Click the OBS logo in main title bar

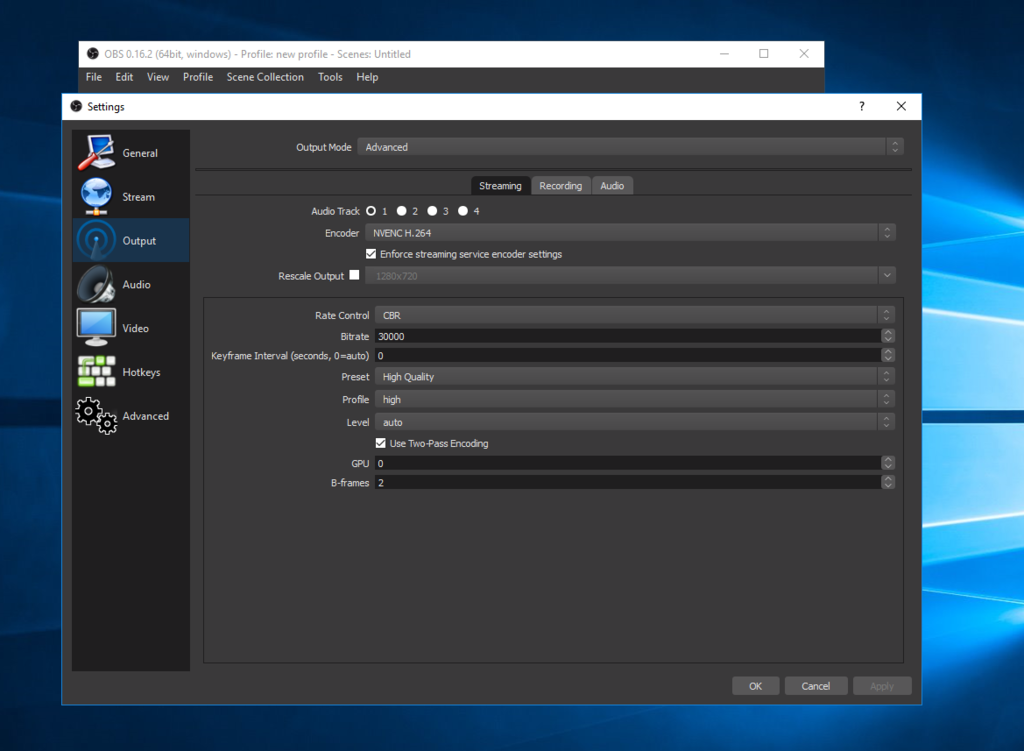pyautogui.click(x=93, y=54)
